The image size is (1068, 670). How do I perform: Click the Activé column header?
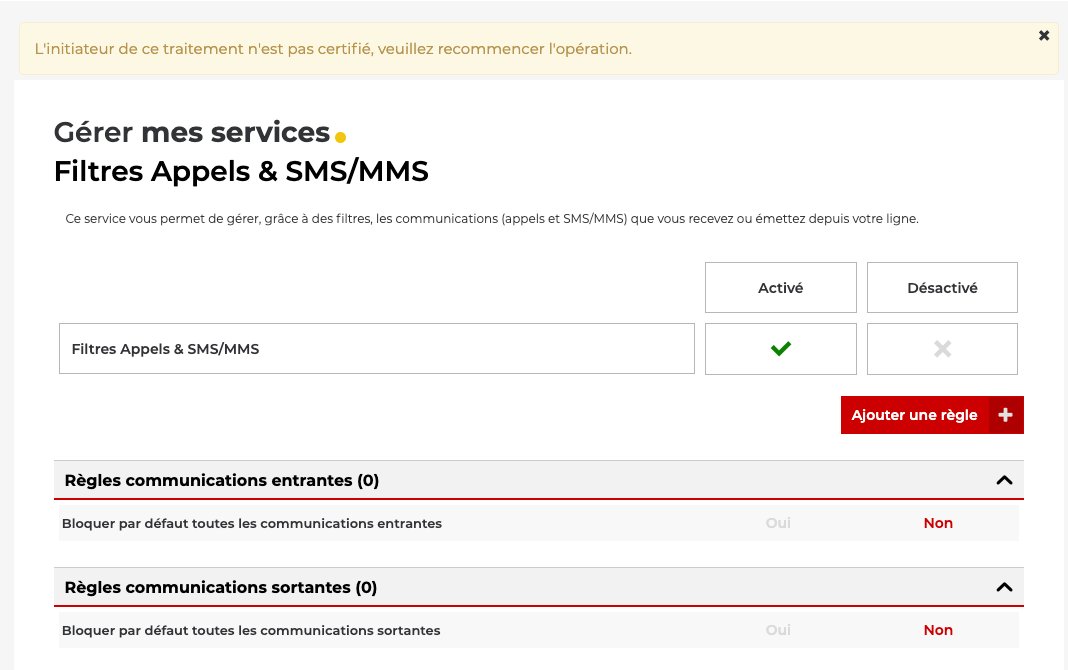pos(781,287)
